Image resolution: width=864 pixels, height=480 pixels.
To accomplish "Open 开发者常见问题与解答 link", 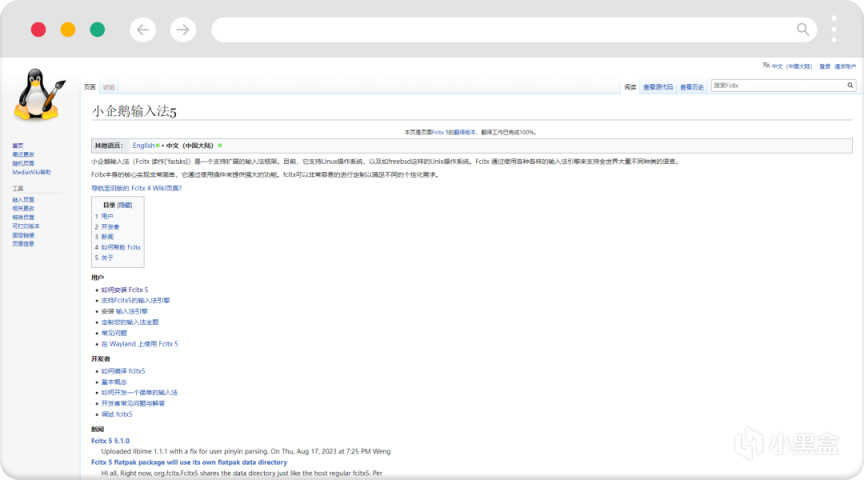I will (x=133, y=403).
